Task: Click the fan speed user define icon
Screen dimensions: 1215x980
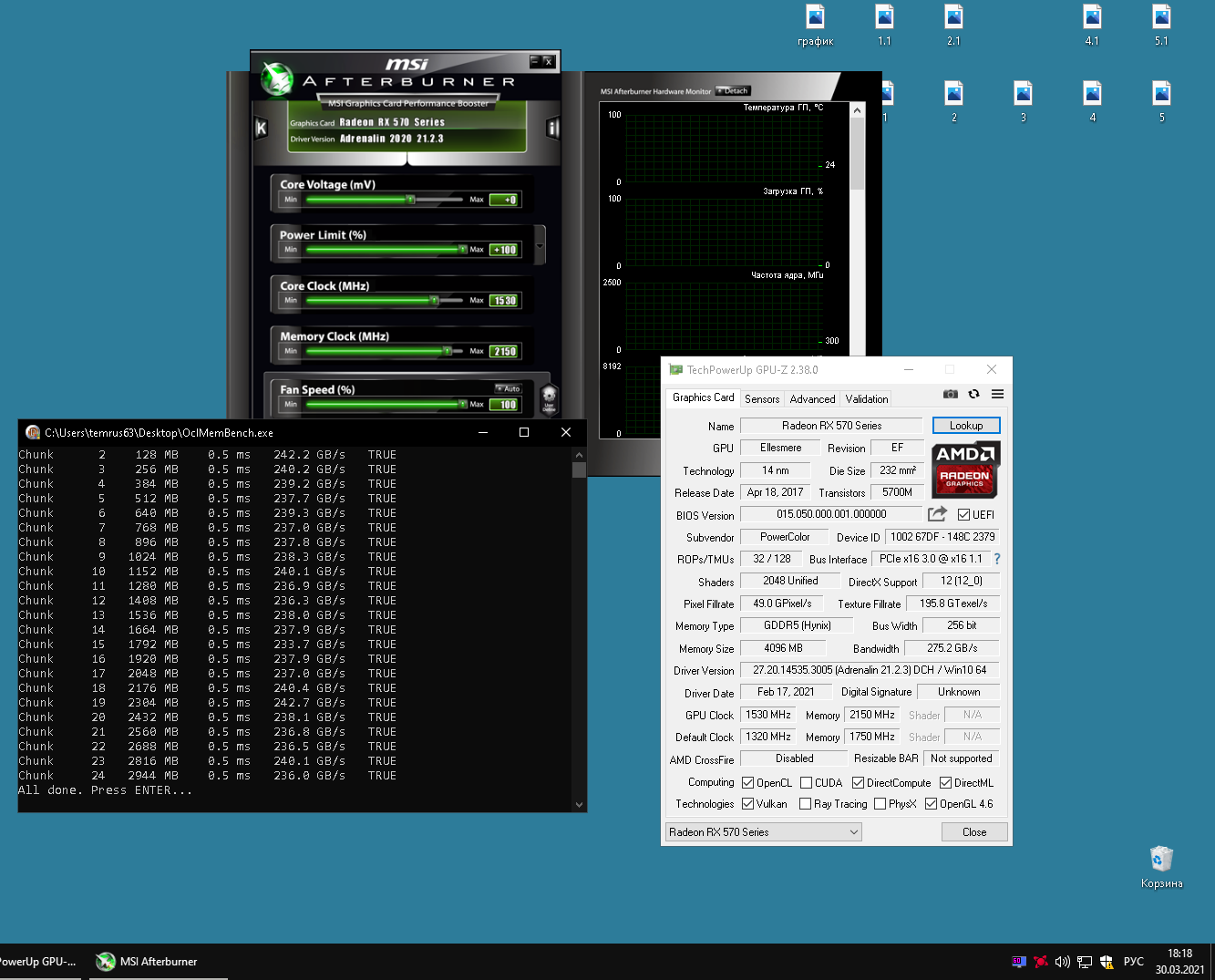Action: point(549,398)
